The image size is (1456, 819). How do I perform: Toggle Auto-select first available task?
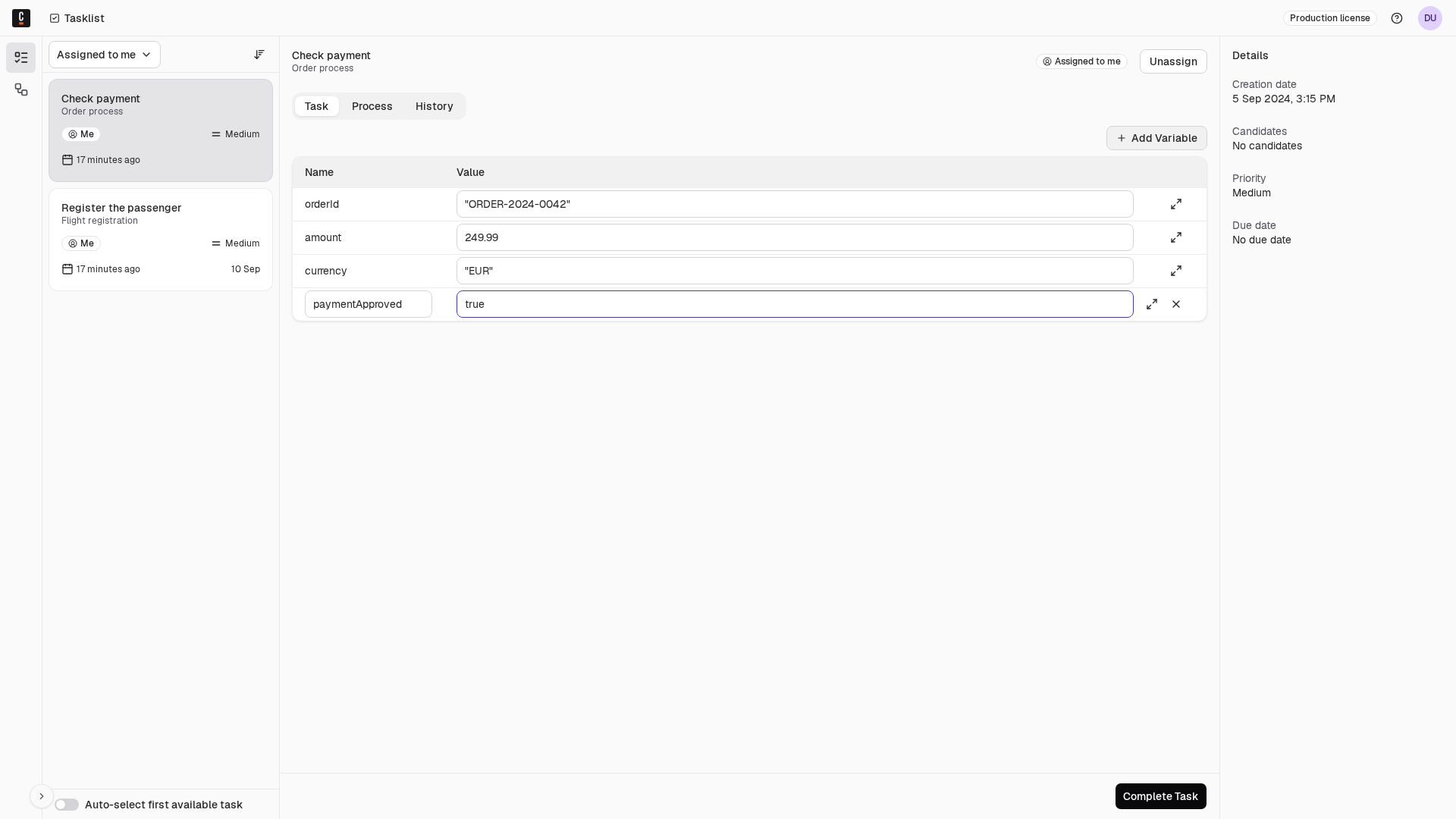pyautogui.click(x=67, y=805)
